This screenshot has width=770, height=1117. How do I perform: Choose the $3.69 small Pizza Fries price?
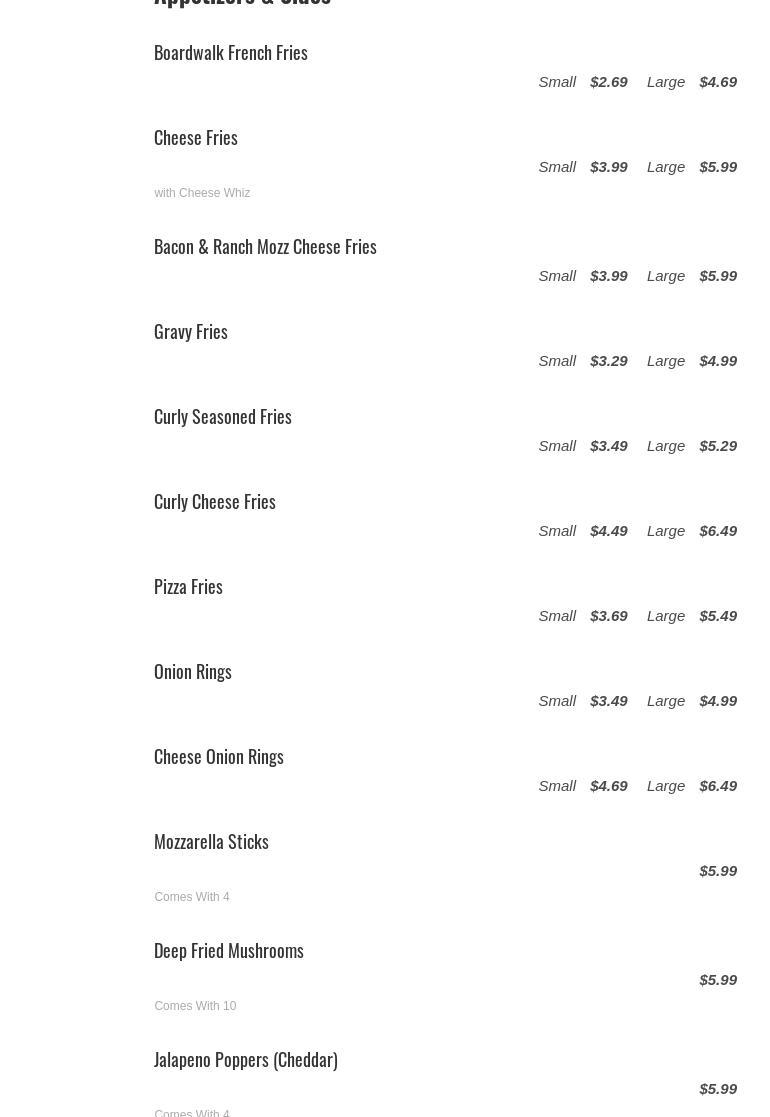(x=609, y=615)
